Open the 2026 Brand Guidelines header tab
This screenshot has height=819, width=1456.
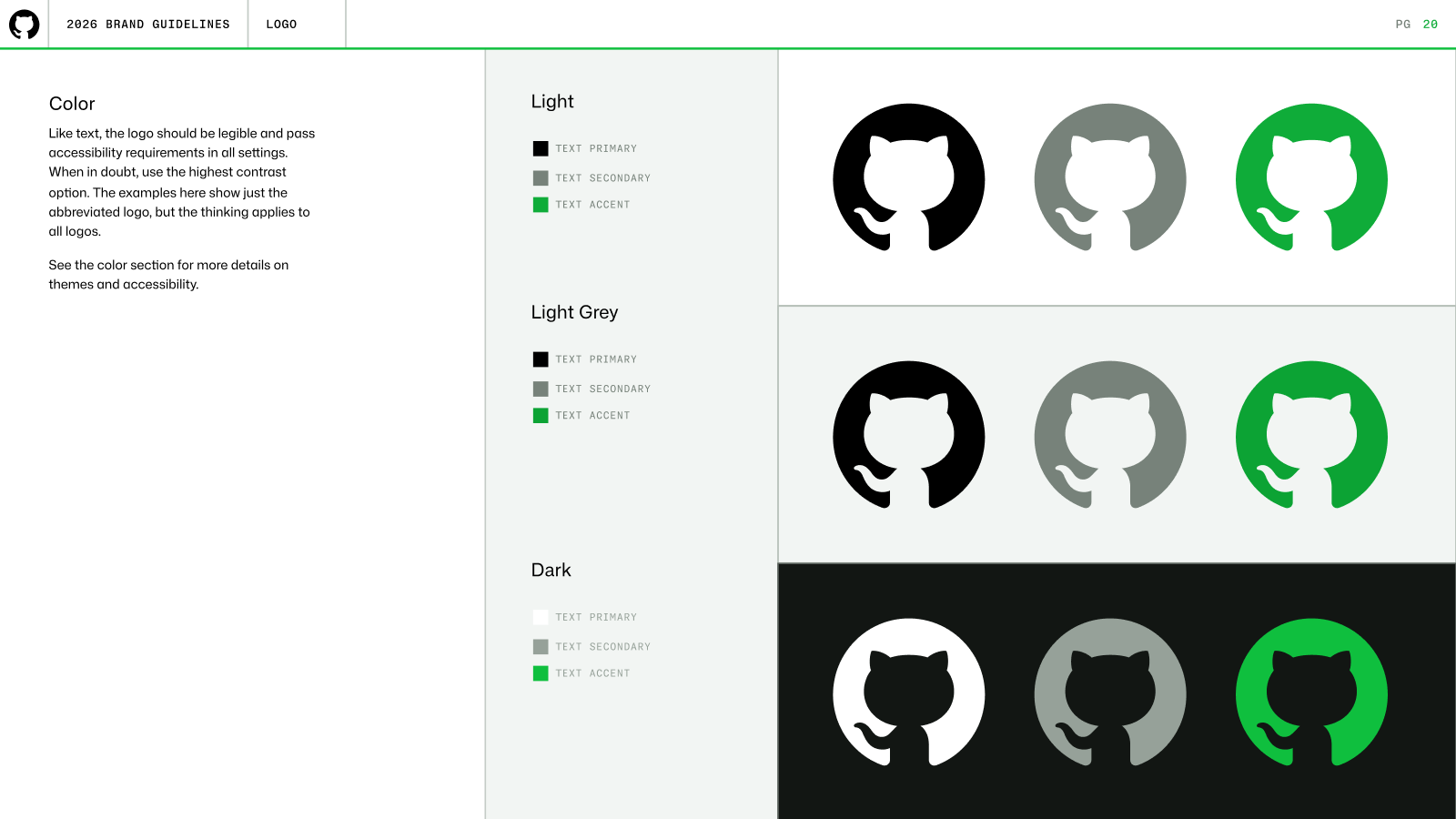[x=148, y=25]
